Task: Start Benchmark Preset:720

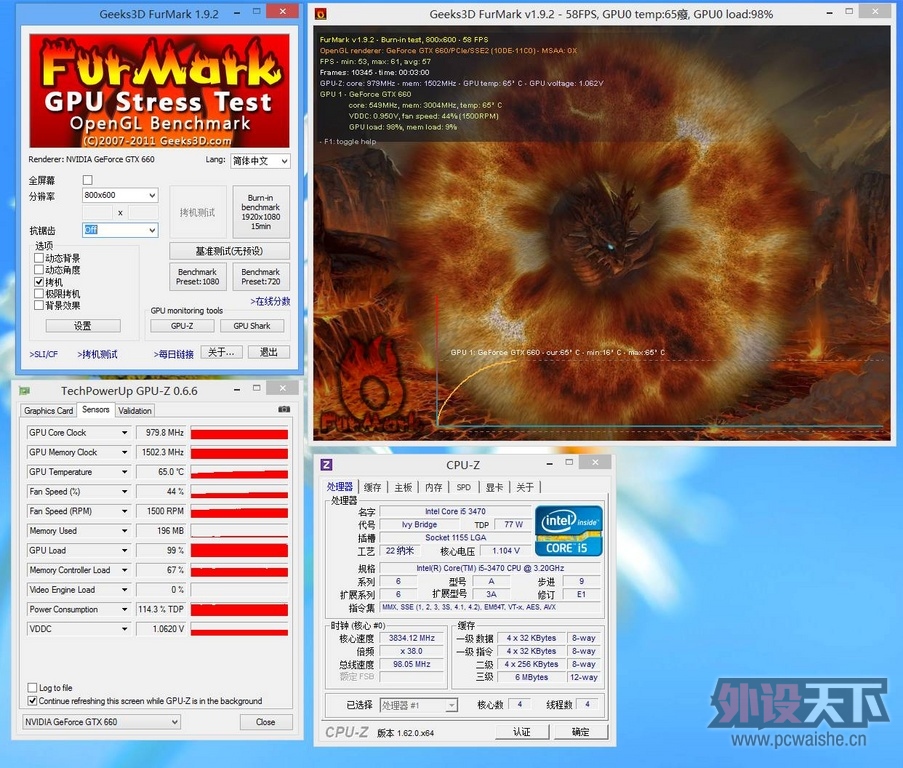Action: (261, 276)
